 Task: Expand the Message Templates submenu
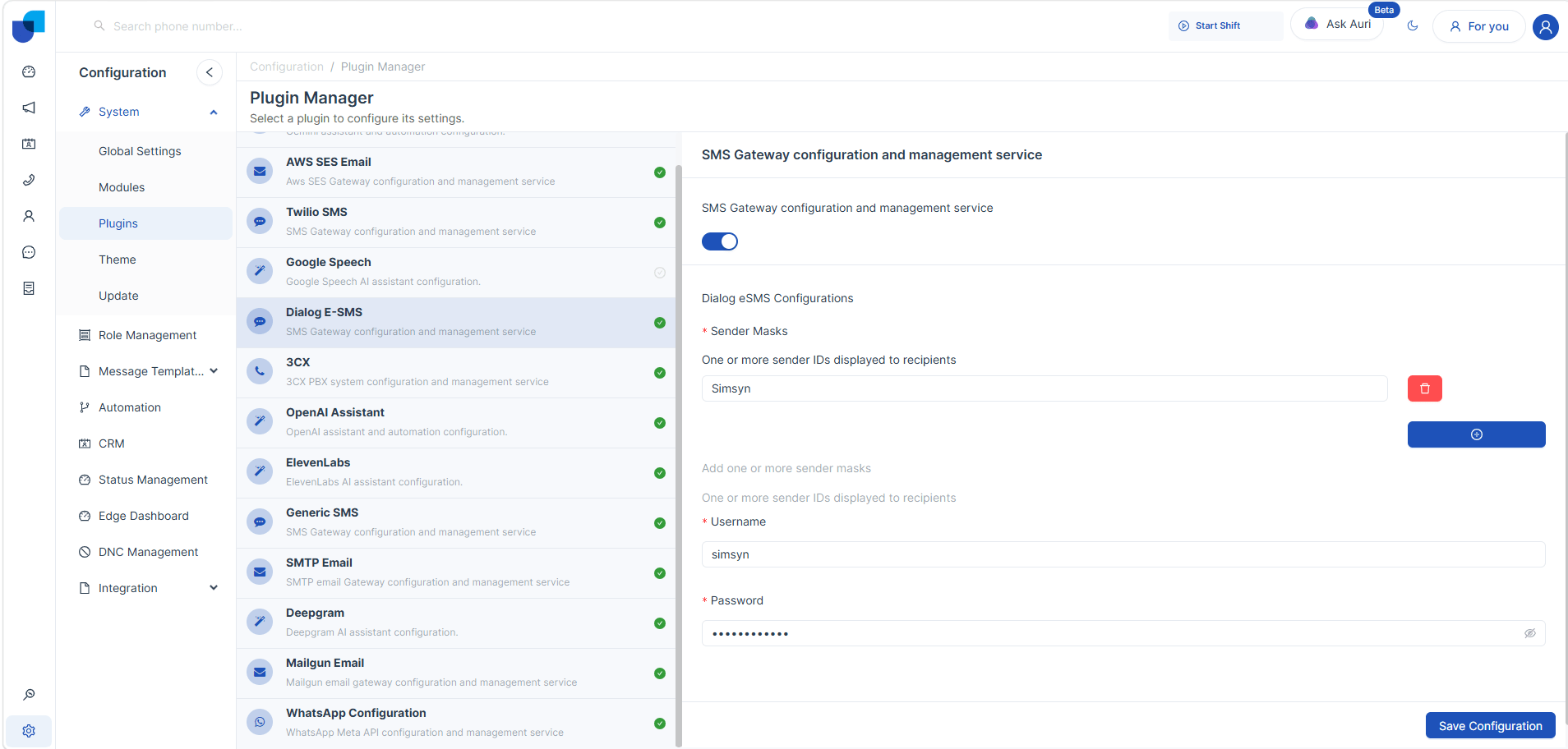214,371
